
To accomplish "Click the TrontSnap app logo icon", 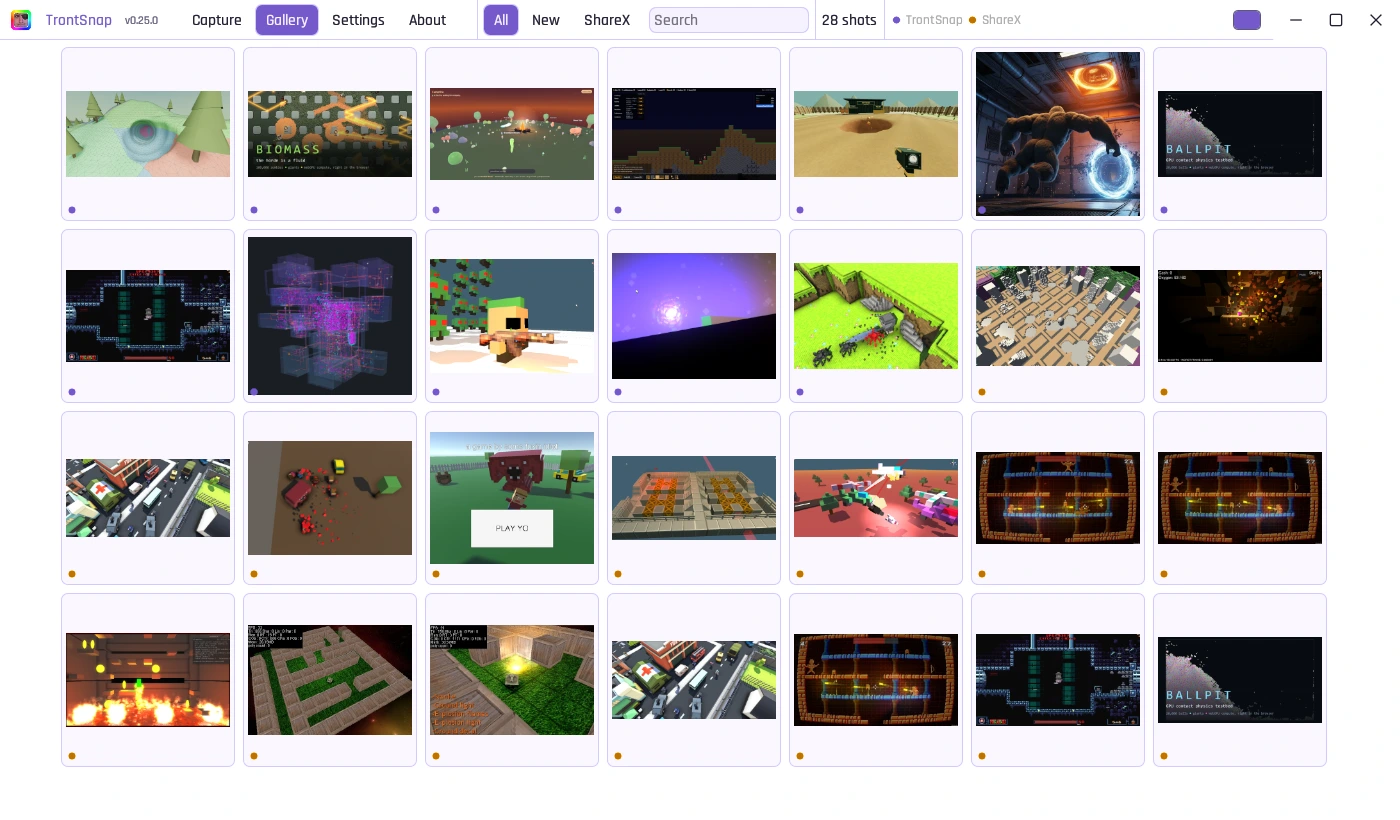I will pyautogui.click(x=21, y=20).
